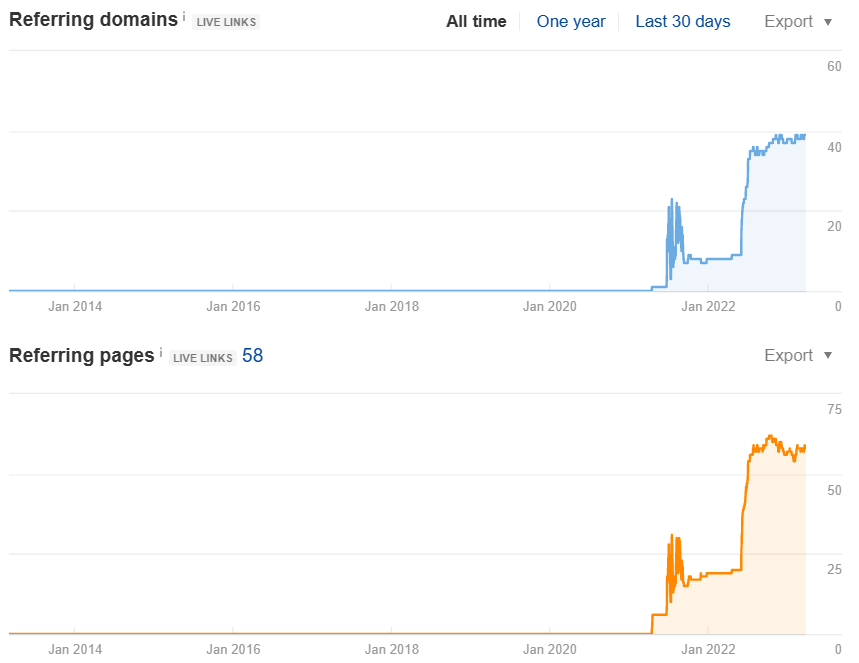Open the 58 referring pages link

pos(252,355)
